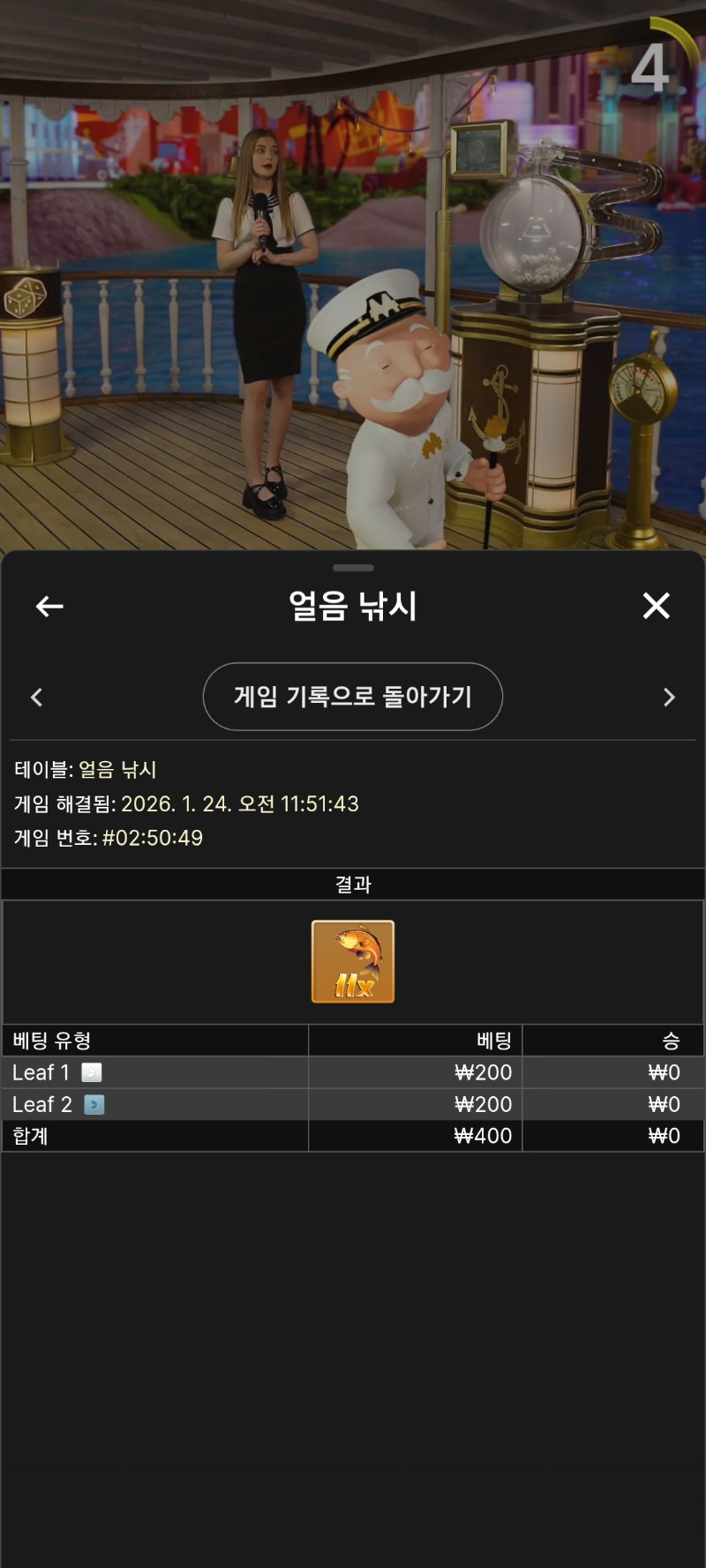Image resolution: width=706 pixels, height=1568 pixels.
Task: Select the Leaf 1 bet row
Action: point(353,1072)
